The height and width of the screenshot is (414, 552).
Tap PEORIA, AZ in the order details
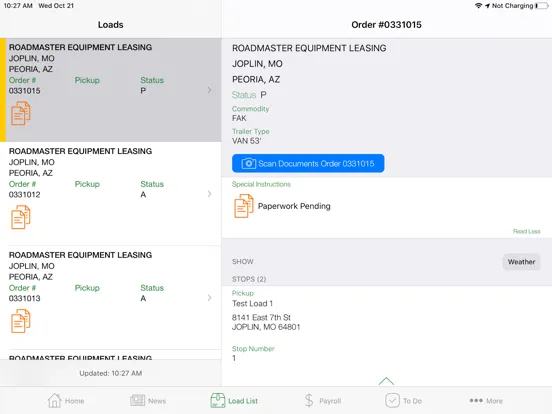coord(256,80)
